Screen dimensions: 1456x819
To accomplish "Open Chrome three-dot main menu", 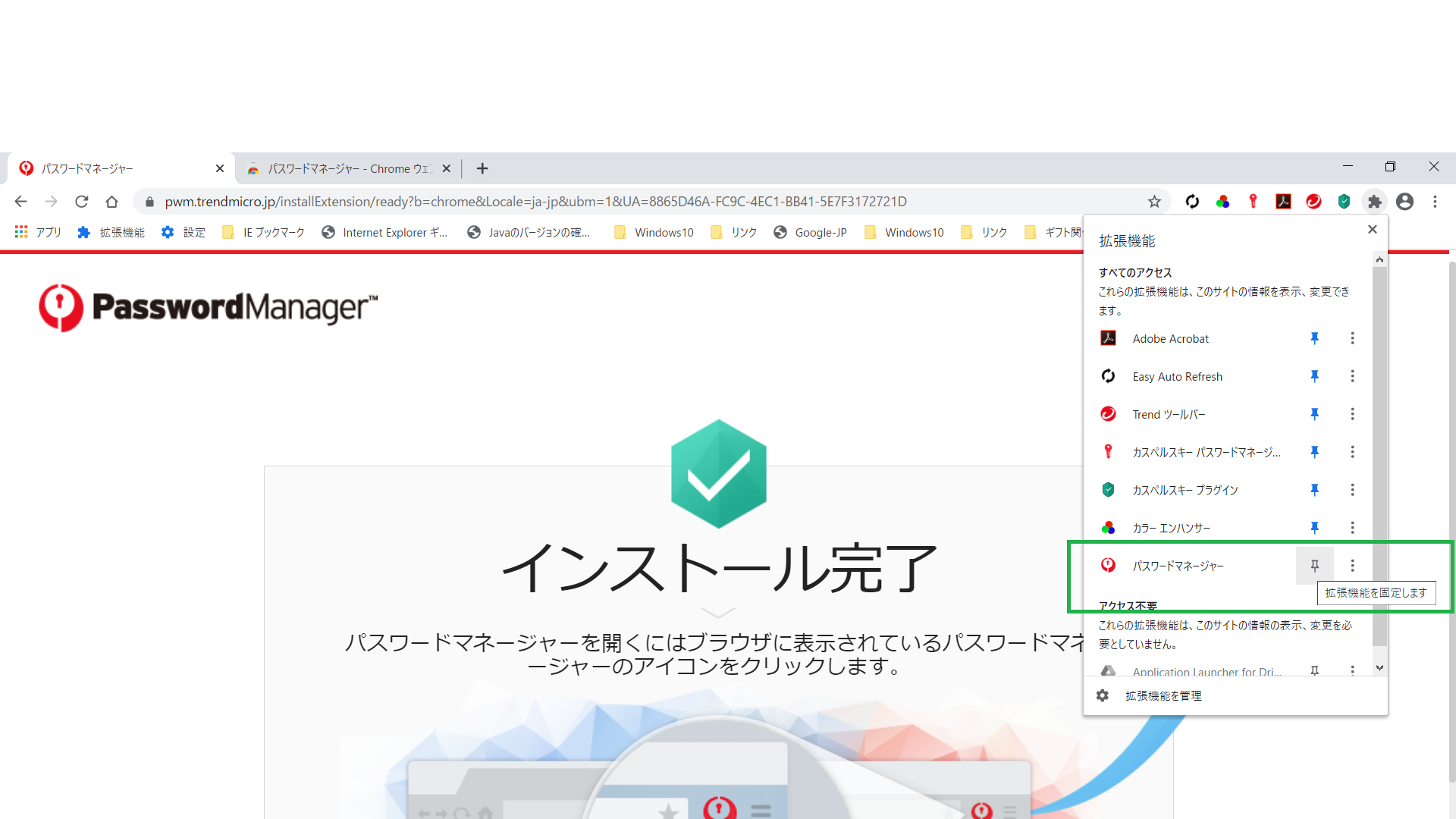I will [x=1435, y=202].
